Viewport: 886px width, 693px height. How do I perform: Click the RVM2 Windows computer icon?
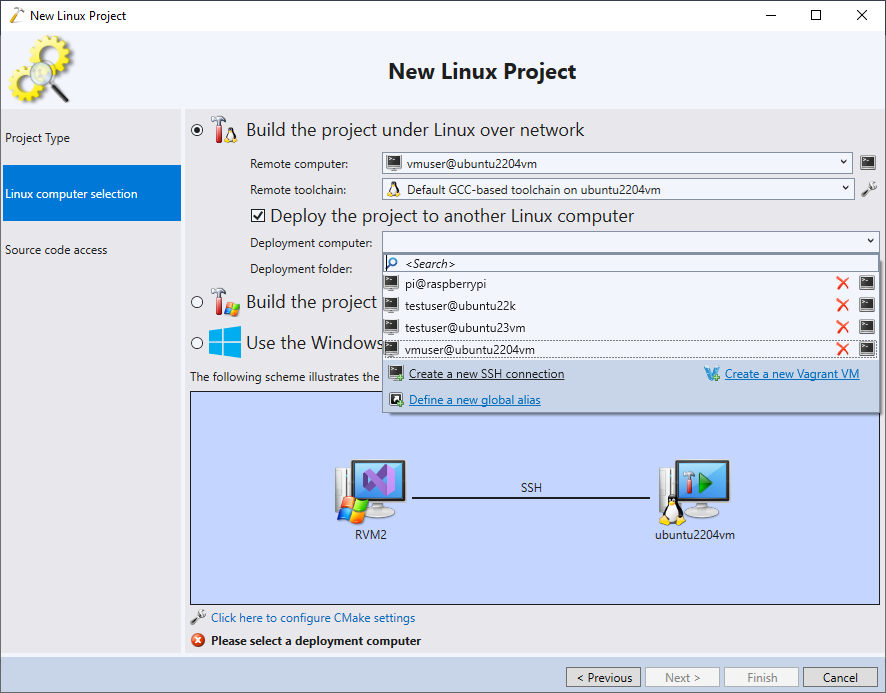(x=371, y=491)
